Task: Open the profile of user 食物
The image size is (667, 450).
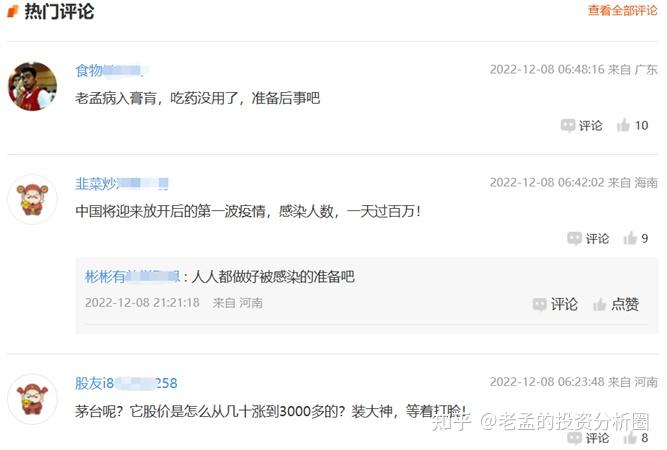Action: (110, 70)
